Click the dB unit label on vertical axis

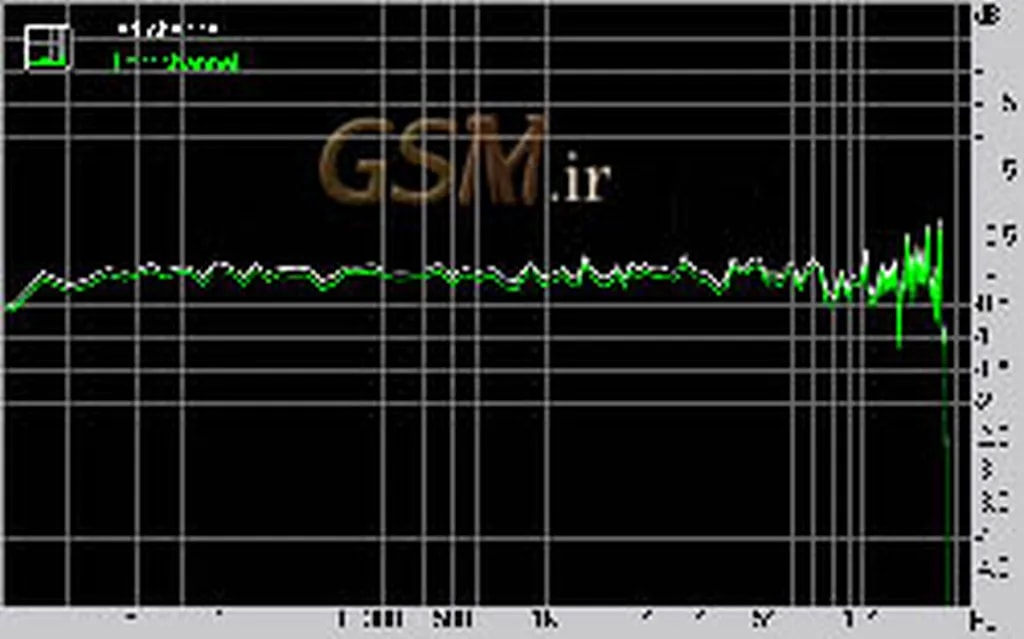tap(990, 15)
